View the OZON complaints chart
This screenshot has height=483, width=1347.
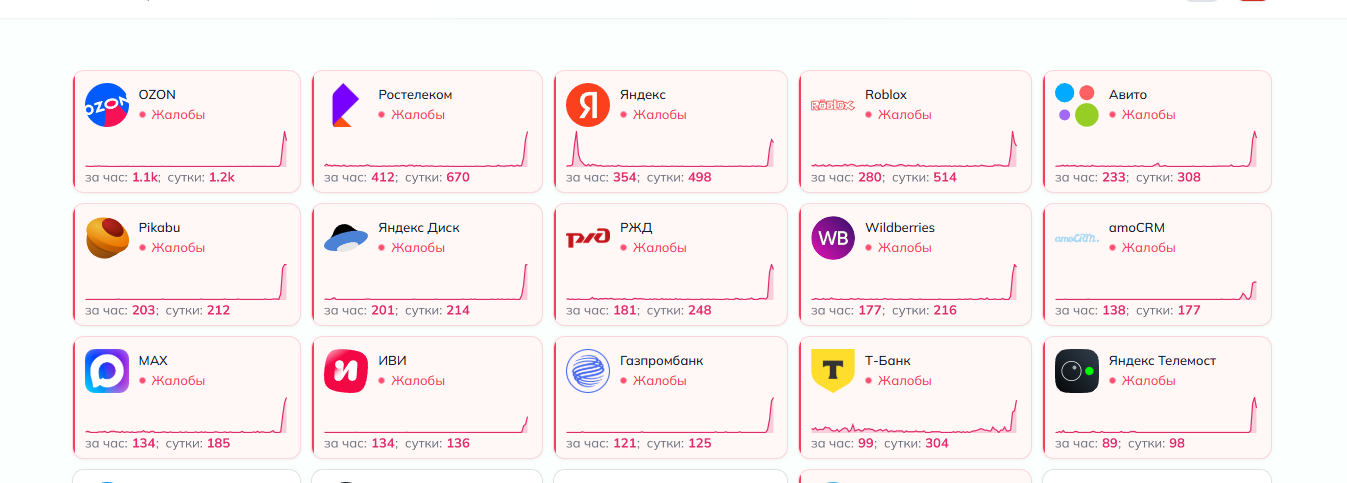point(186,149)
